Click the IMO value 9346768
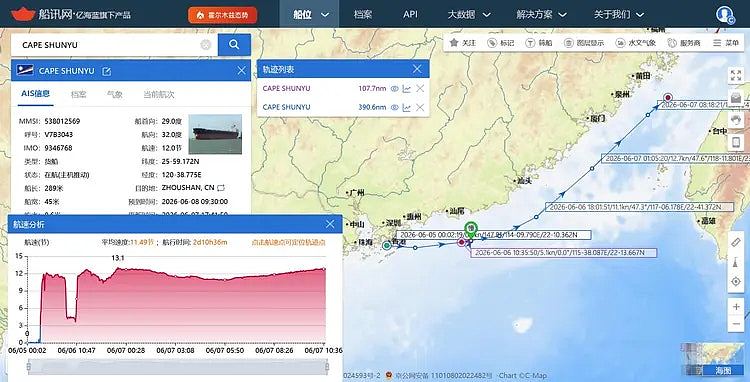The image size is (750, 382). pos(58,148)
